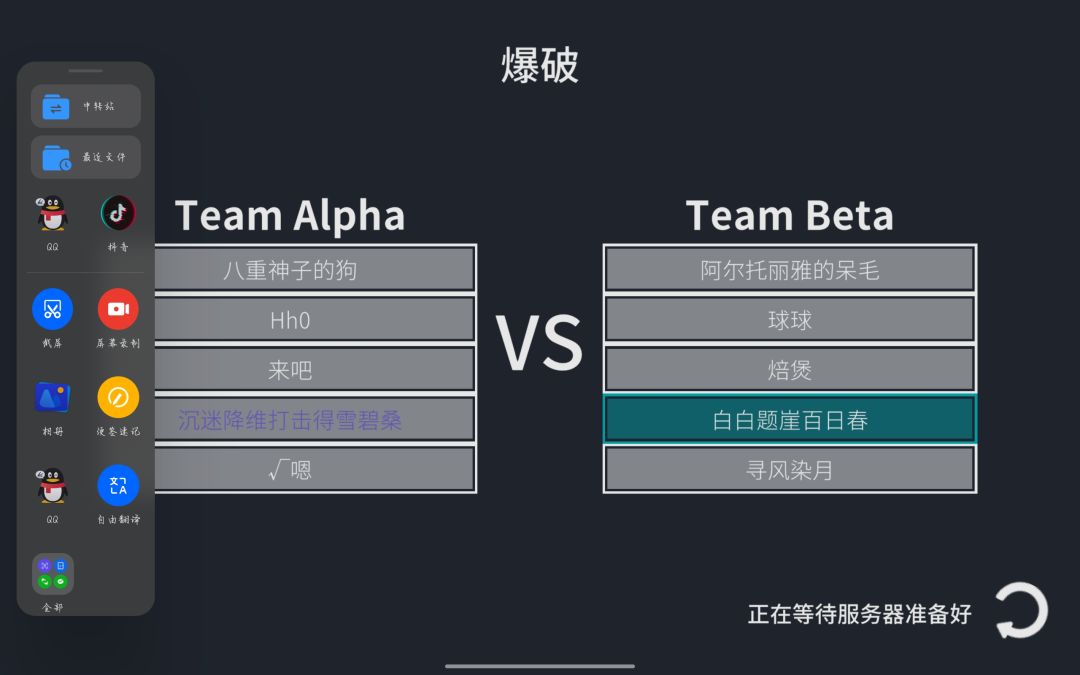Launch 便签速记 quick notes

[x=118, y=397]
